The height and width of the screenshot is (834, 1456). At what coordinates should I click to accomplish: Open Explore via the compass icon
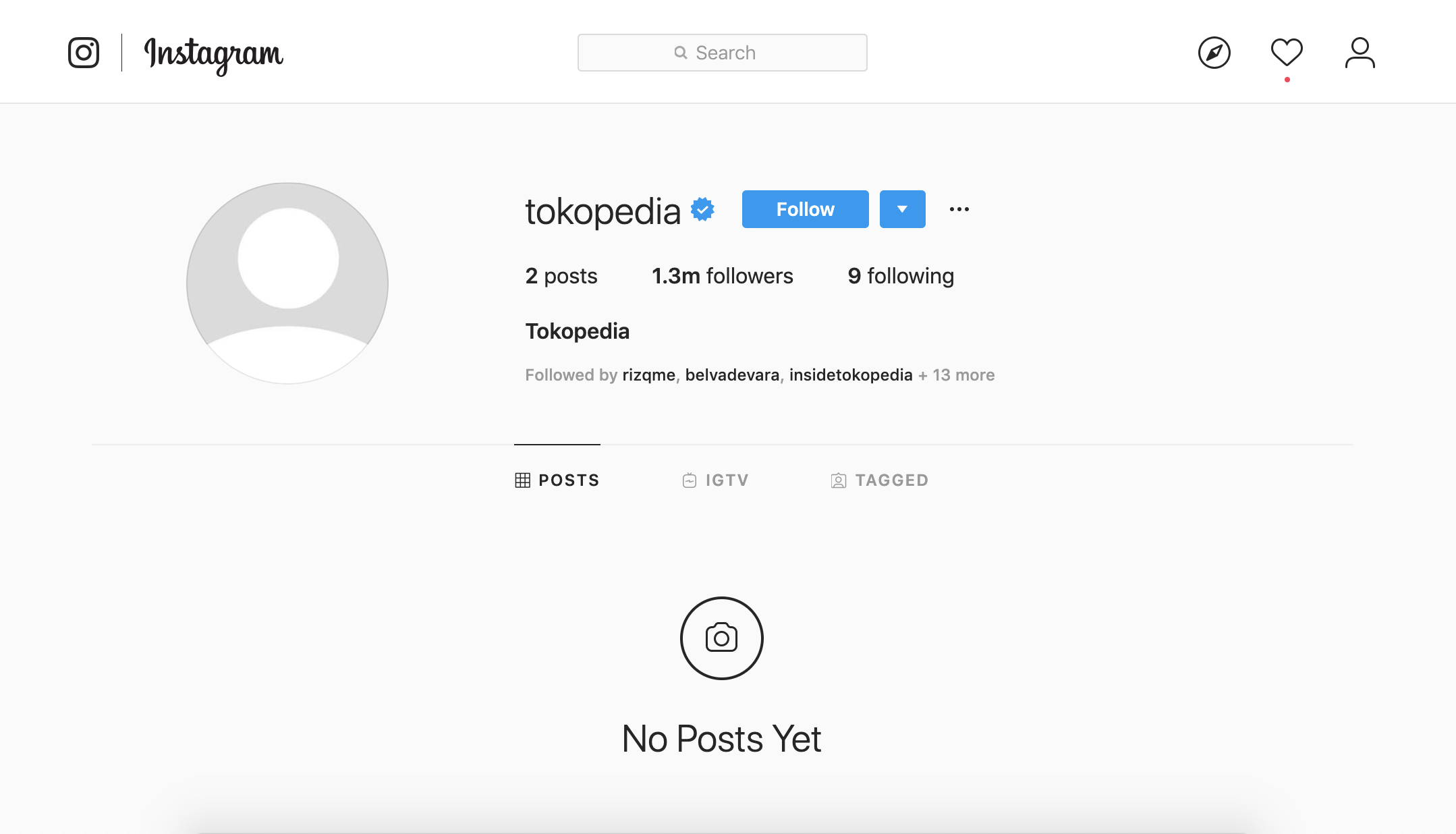(x=1213, y=53)
